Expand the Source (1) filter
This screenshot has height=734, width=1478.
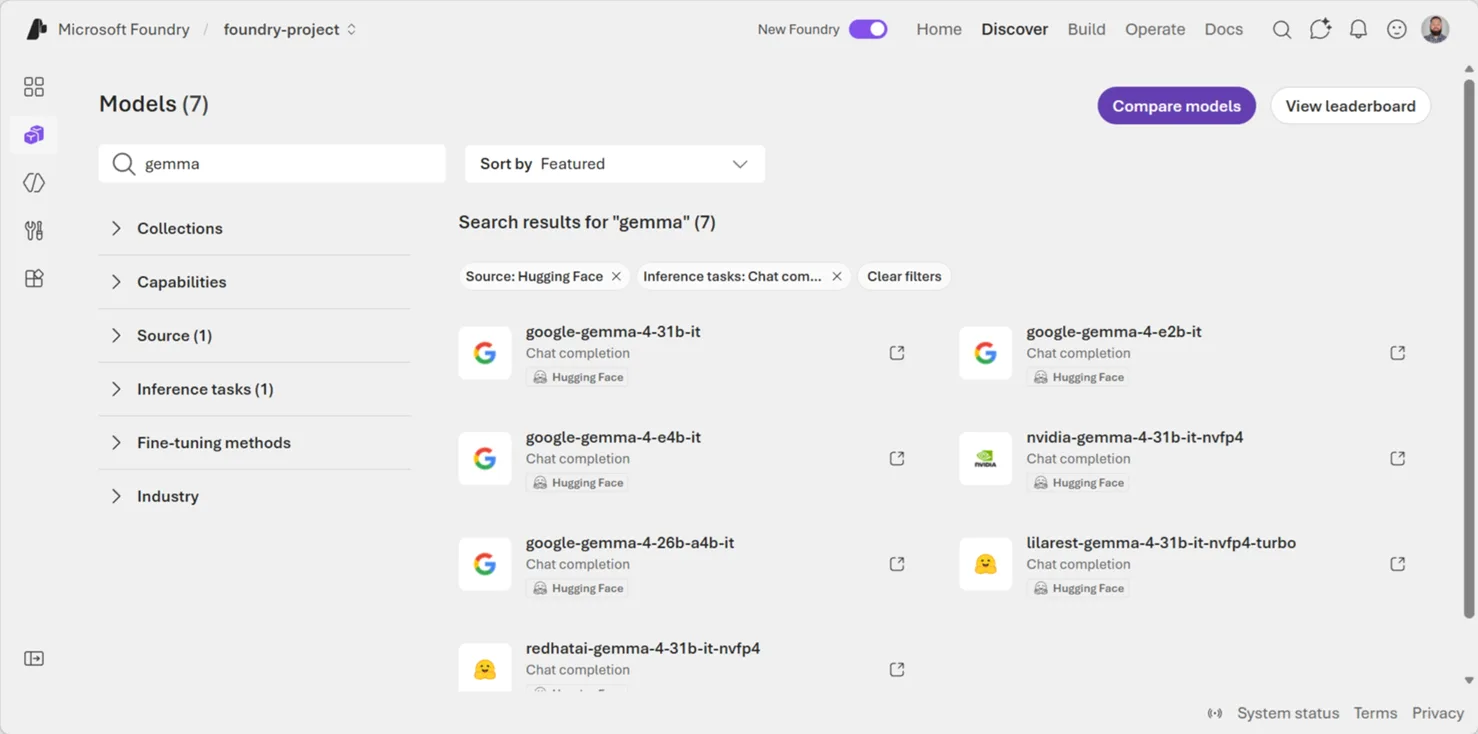point(255,335)
